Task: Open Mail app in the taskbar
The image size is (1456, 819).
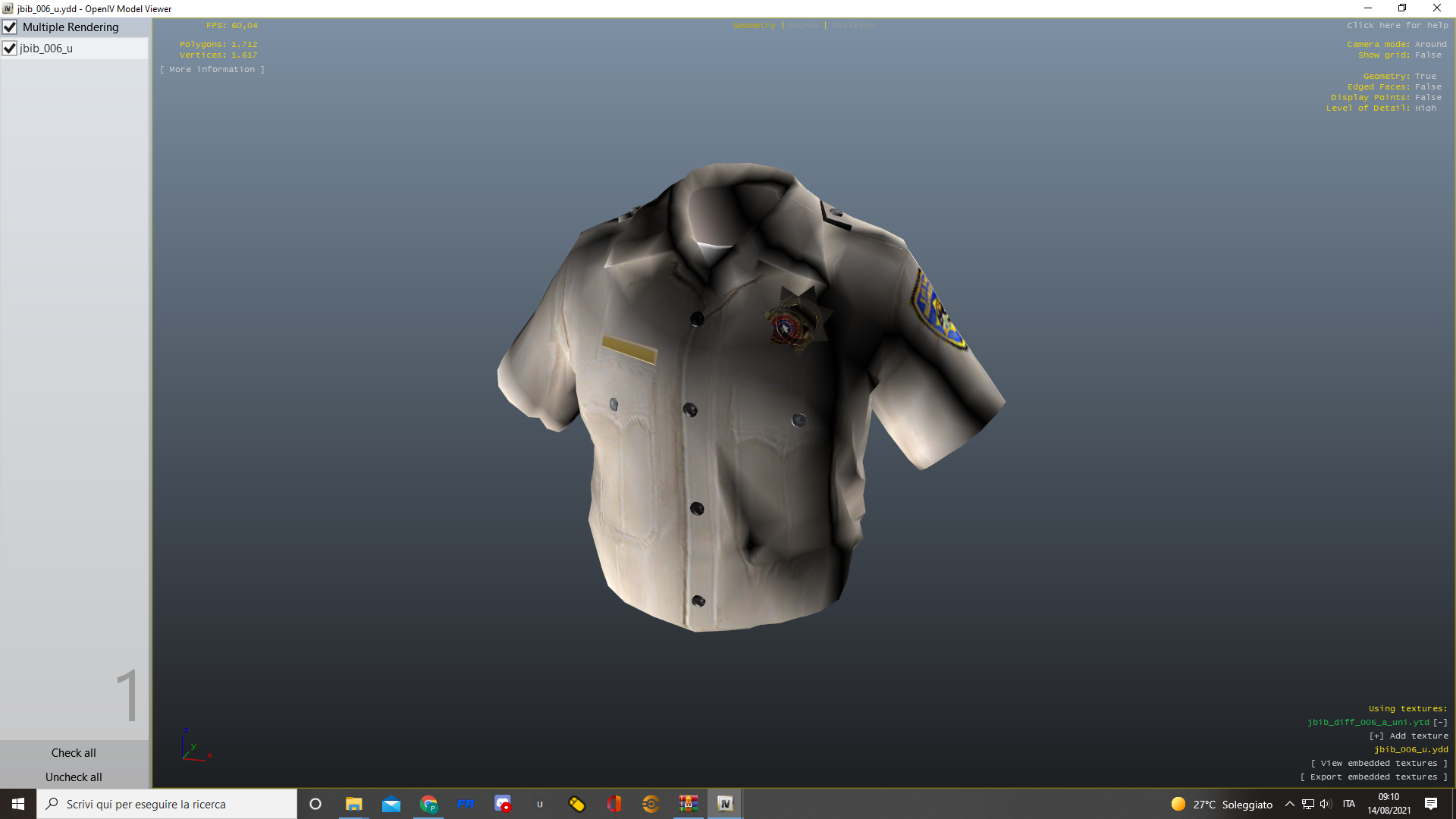Action: click(391, 804)
